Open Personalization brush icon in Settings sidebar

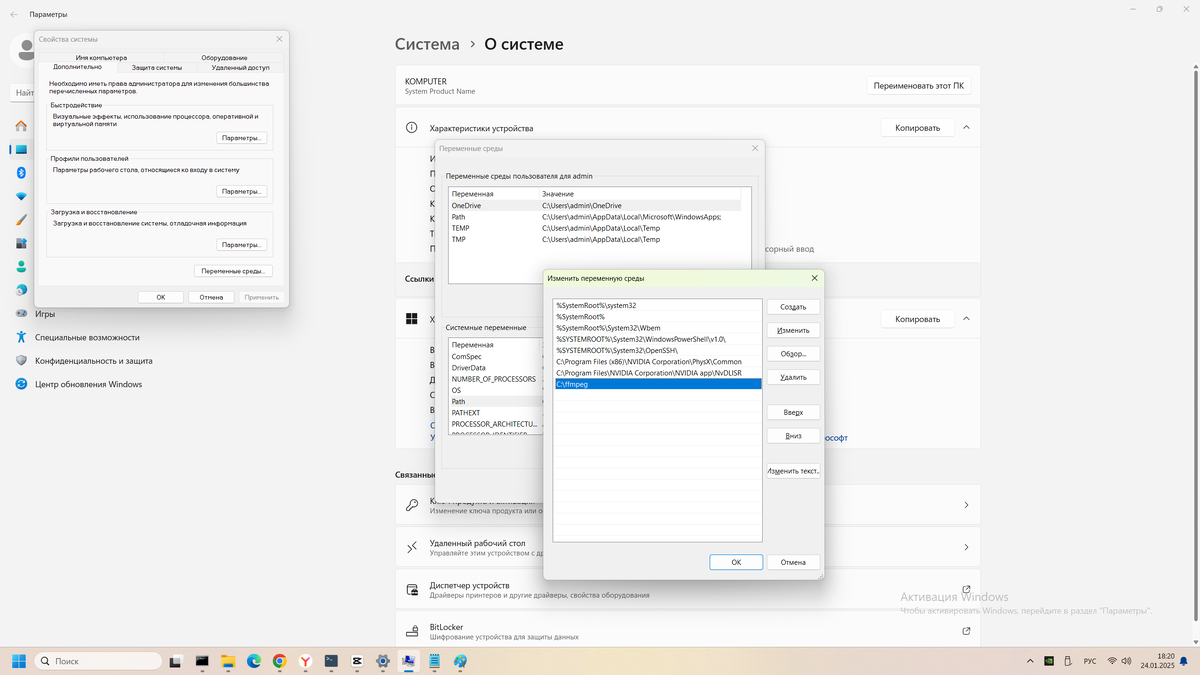pos(21,220)
